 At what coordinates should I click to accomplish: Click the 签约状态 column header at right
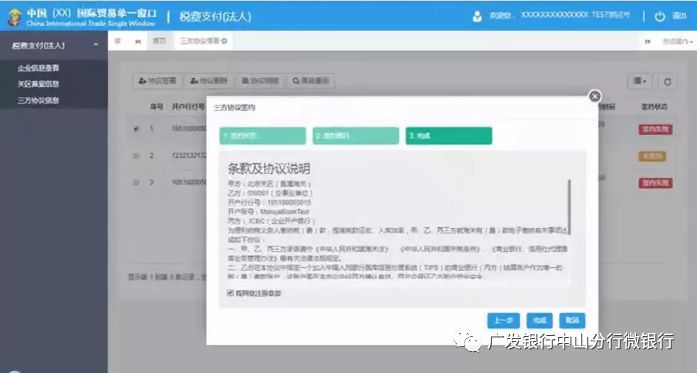(x=654, y=107)
